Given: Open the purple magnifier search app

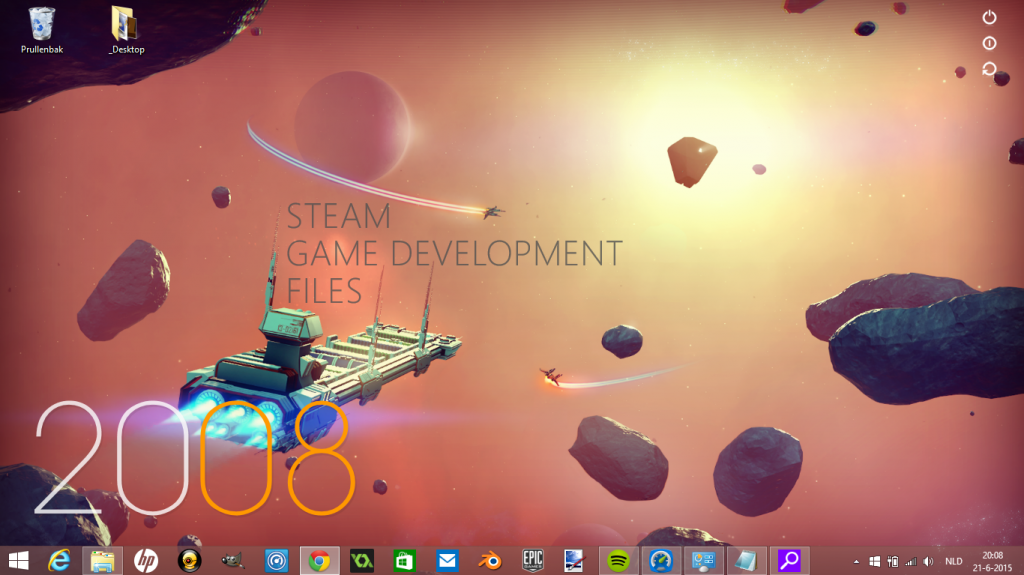Looking at the screenshot, I should point(789,561).
